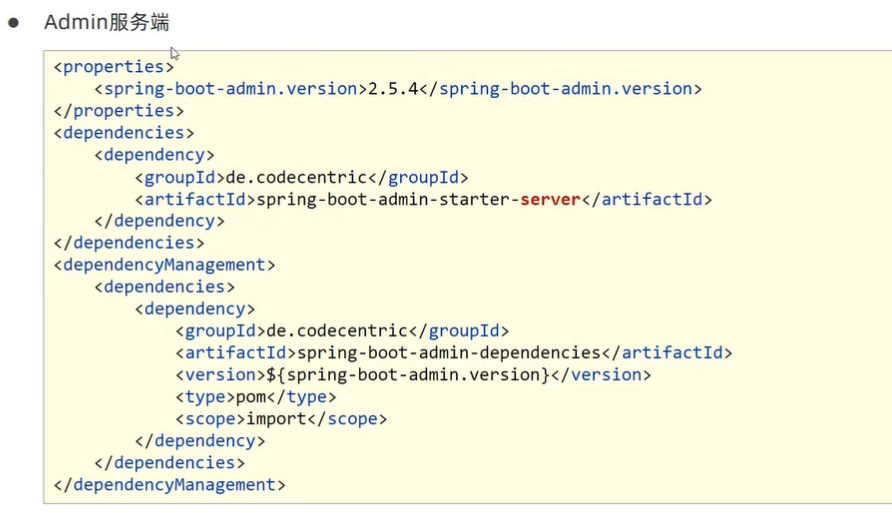This screenshot has width=892, height=513.
Task: Click the closing version tag
Action: click(601, 375)
